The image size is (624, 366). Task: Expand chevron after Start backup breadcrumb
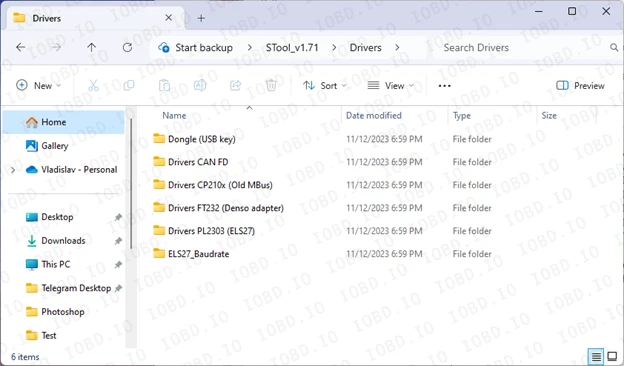[250, 48]
